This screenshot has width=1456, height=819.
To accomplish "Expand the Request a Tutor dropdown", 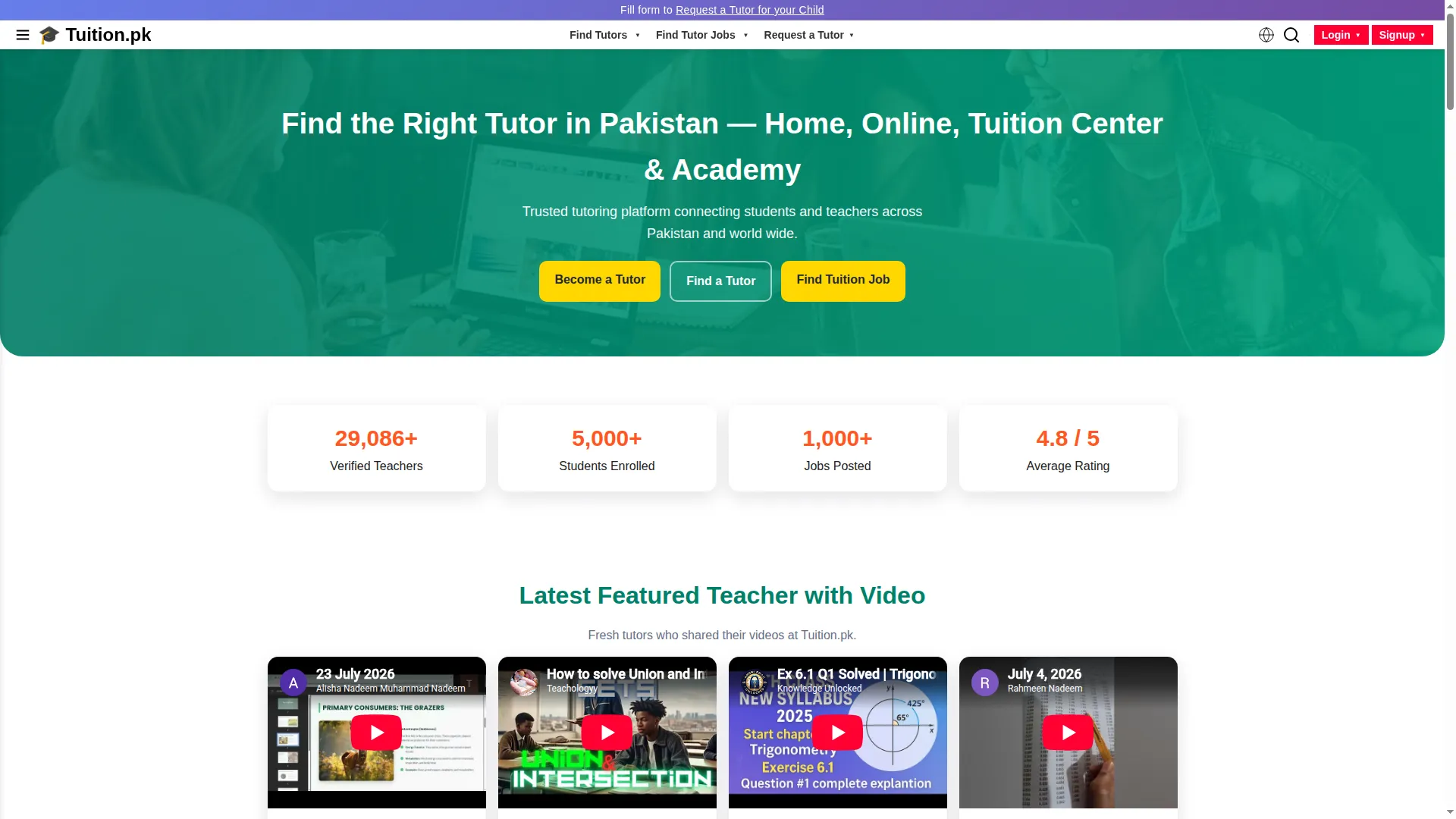I will pyautogui.click(x=809, y=35).
